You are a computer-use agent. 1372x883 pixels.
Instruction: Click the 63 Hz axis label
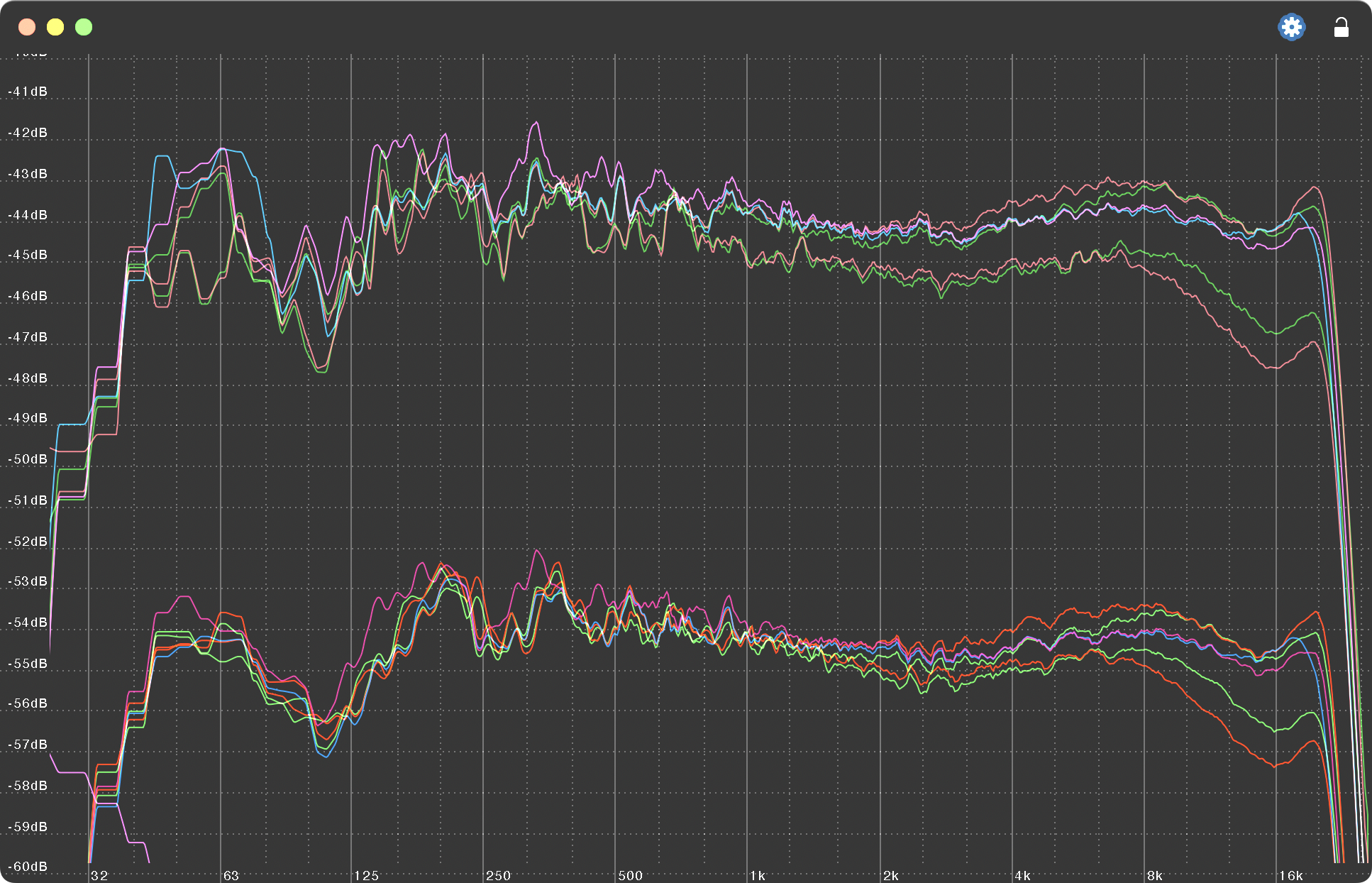231,875
